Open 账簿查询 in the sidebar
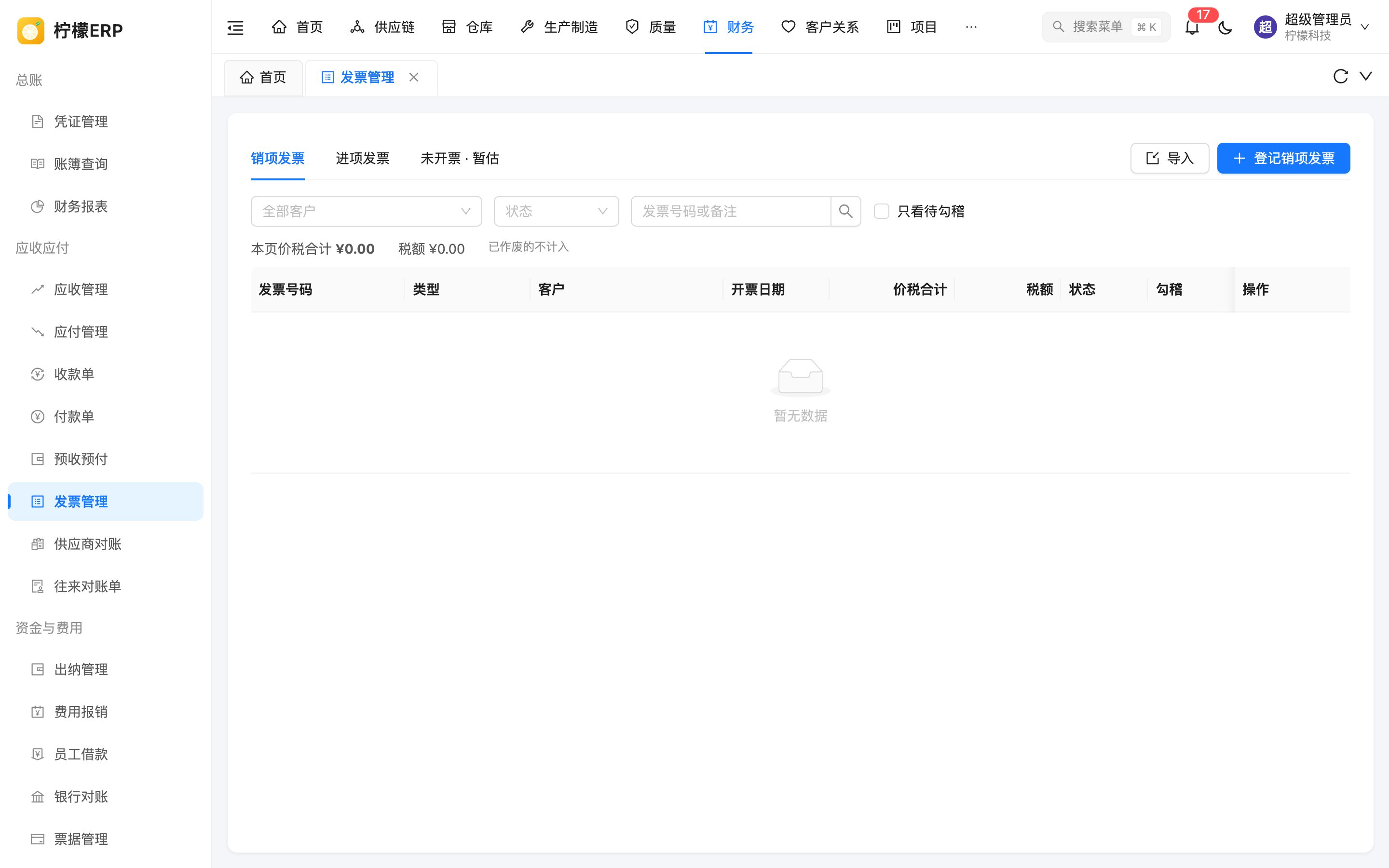Image resolution: width=1389 pixels, height=868 pixels. click(106, 164)
